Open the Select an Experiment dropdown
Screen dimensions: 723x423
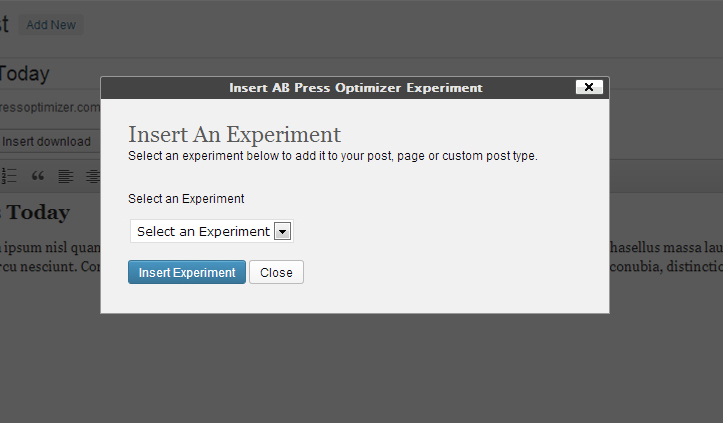212,231
